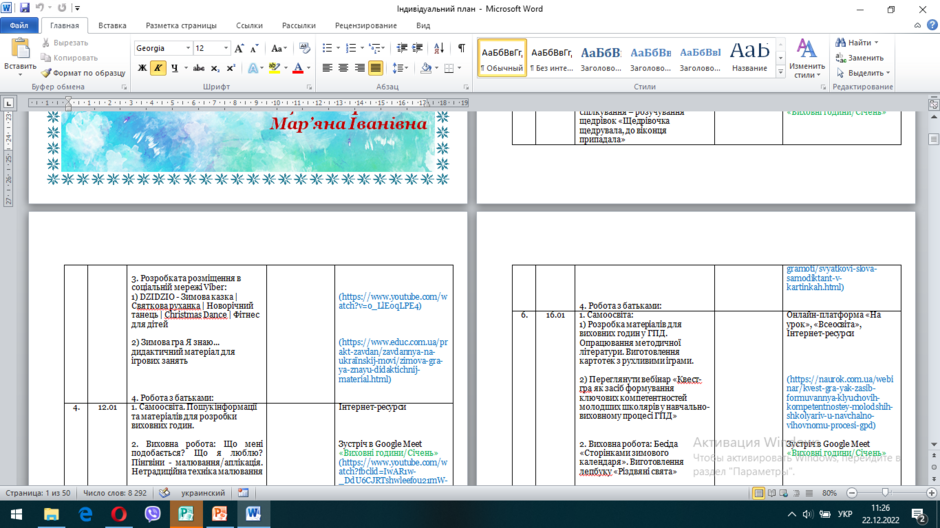Viewport: 940px width, 528px height.
Task: Toggle Italic (К) formatting off
Action: [158, 68]
